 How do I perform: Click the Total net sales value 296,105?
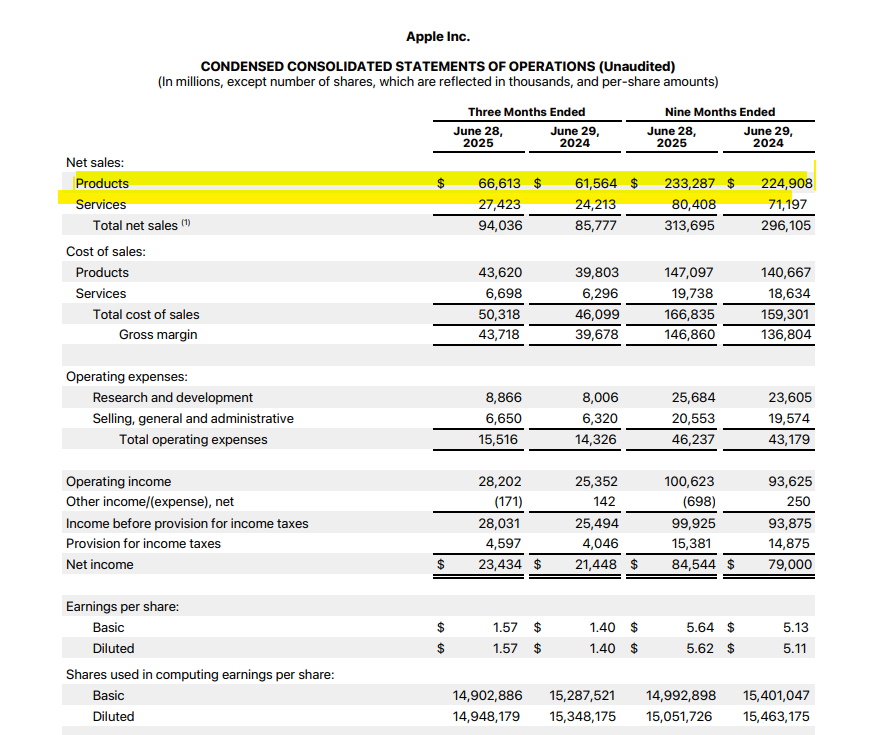point(786,225)
